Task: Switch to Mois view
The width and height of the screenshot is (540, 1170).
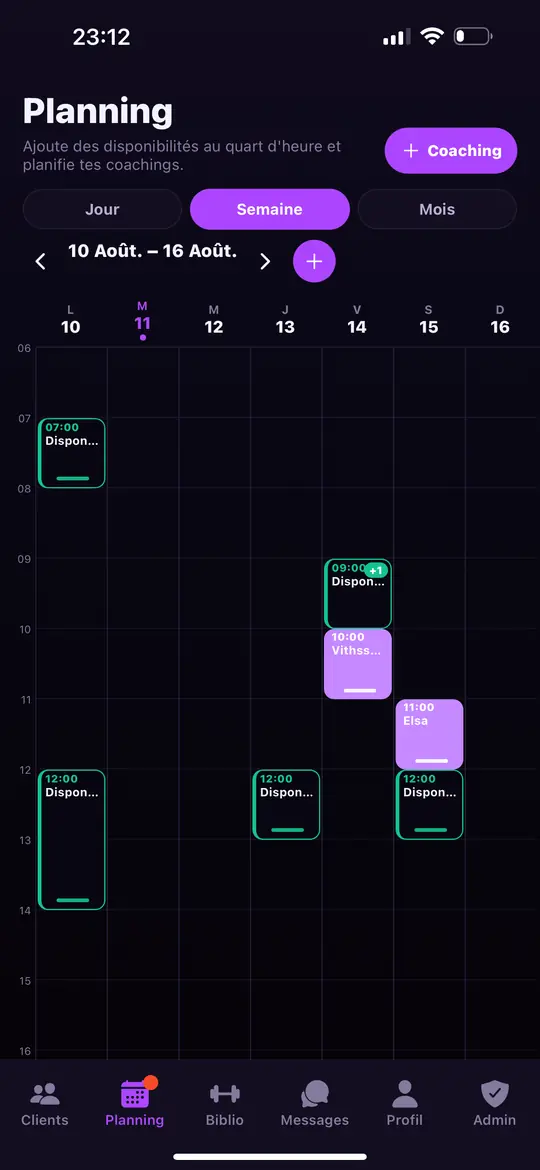Action: (437, 209)
